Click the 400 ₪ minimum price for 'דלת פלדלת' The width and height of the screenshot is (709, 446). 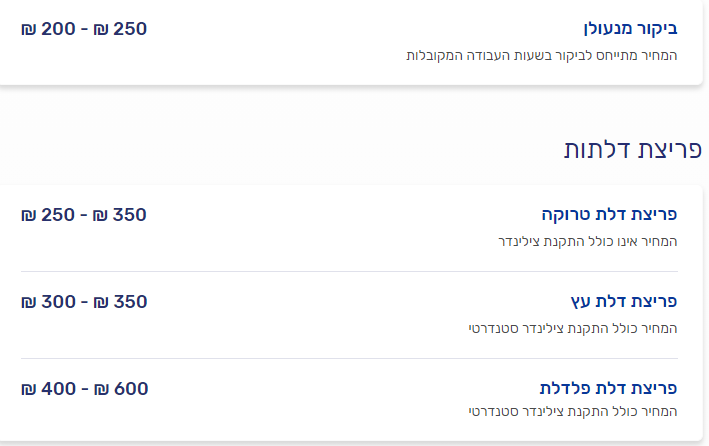coord(49,389)
